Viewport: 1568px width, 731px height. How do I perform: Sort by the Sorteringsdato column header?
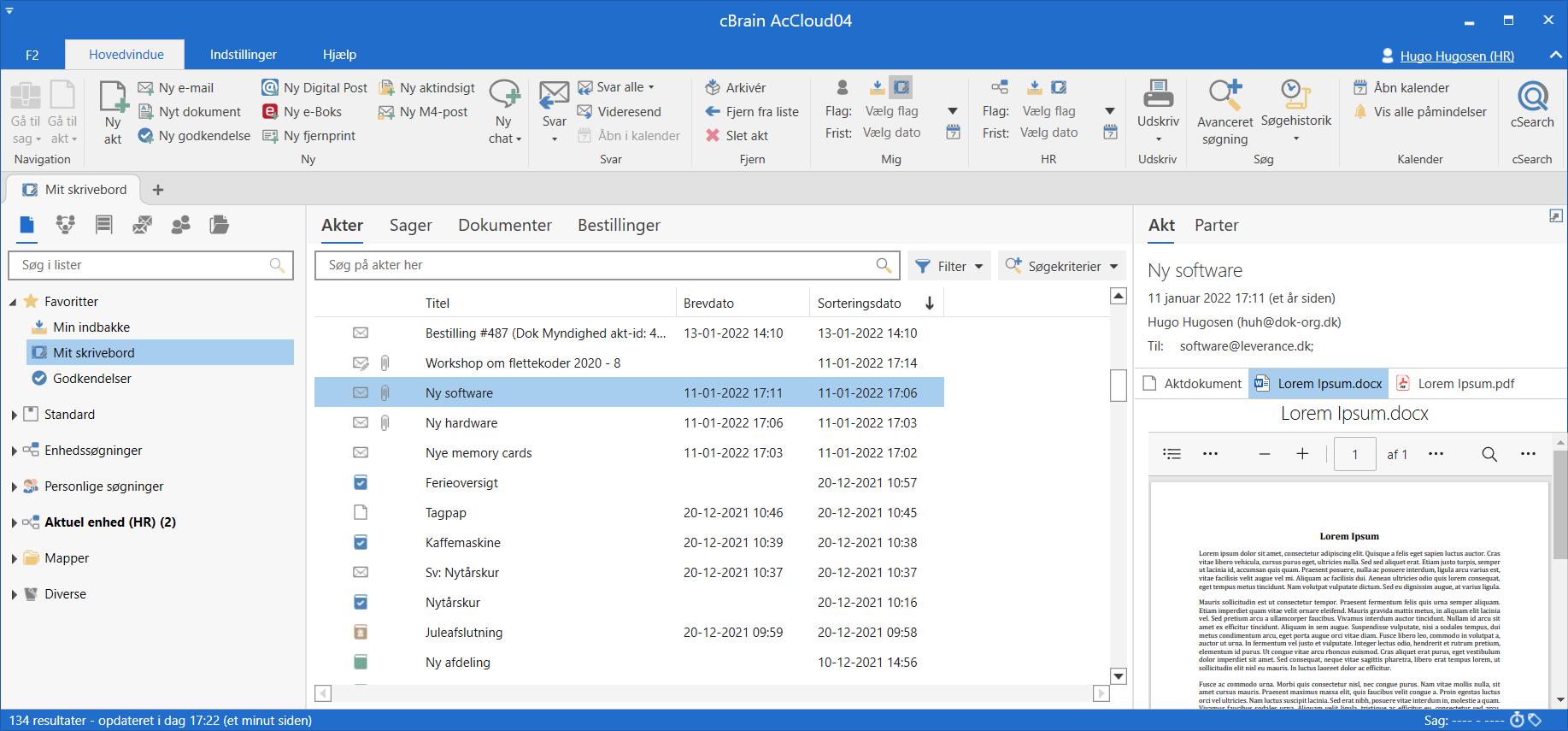pyautogui.click(x=875, y=303)
